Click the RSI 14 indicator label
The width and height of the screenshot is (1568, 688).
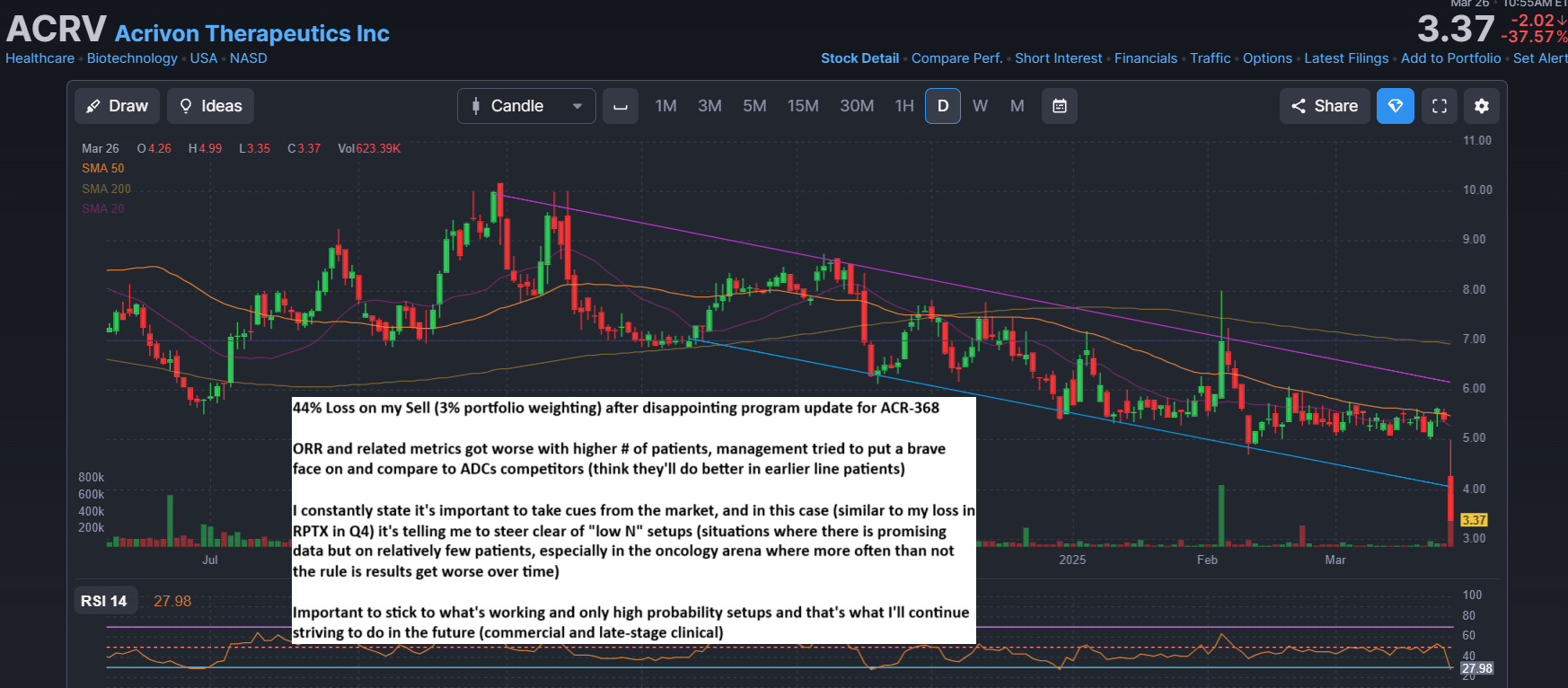point(104,601)
